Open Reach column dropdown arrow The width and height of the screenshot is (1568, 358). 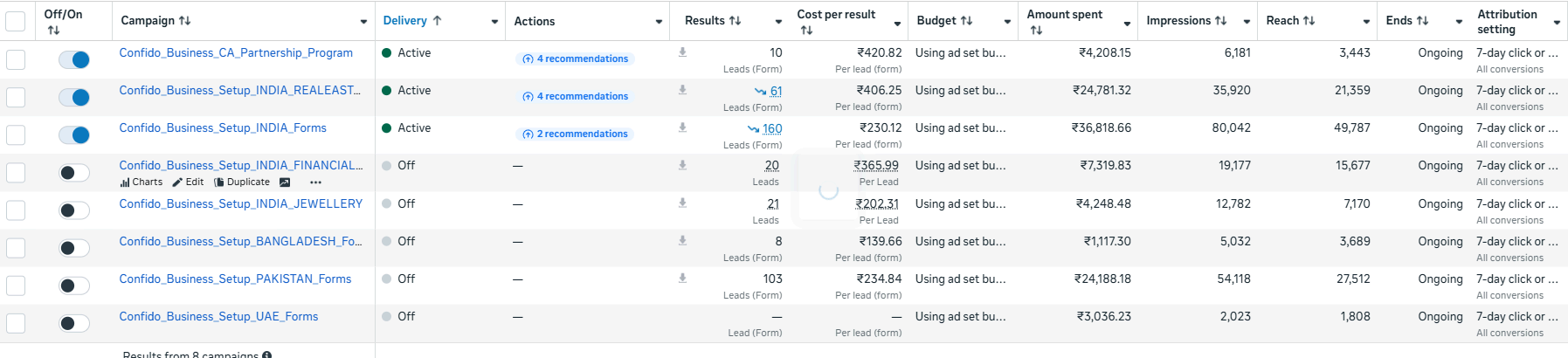(x=1366, y=22)
